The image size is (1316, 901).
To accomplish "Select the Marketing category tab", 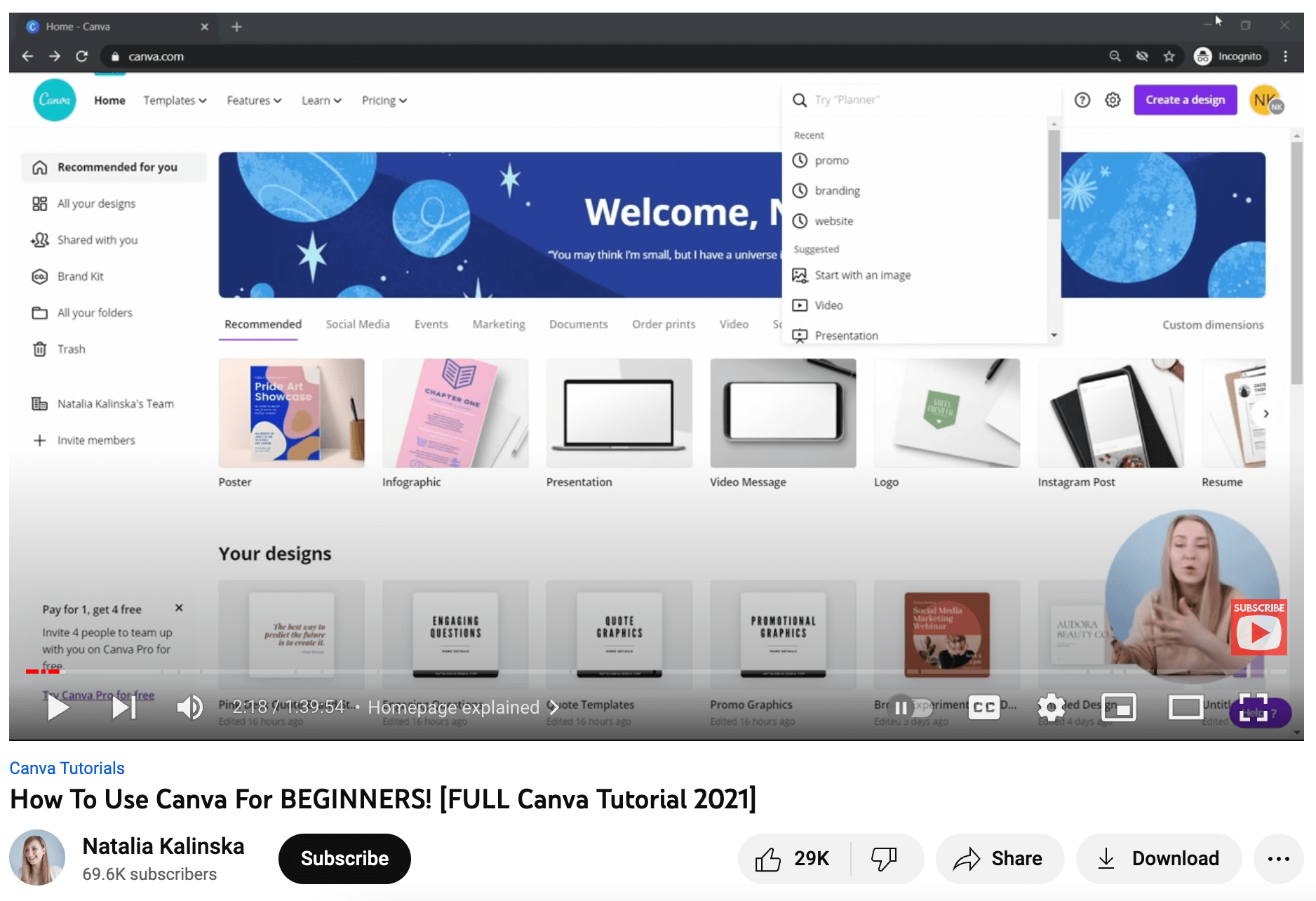I will (x=499, y=323).
